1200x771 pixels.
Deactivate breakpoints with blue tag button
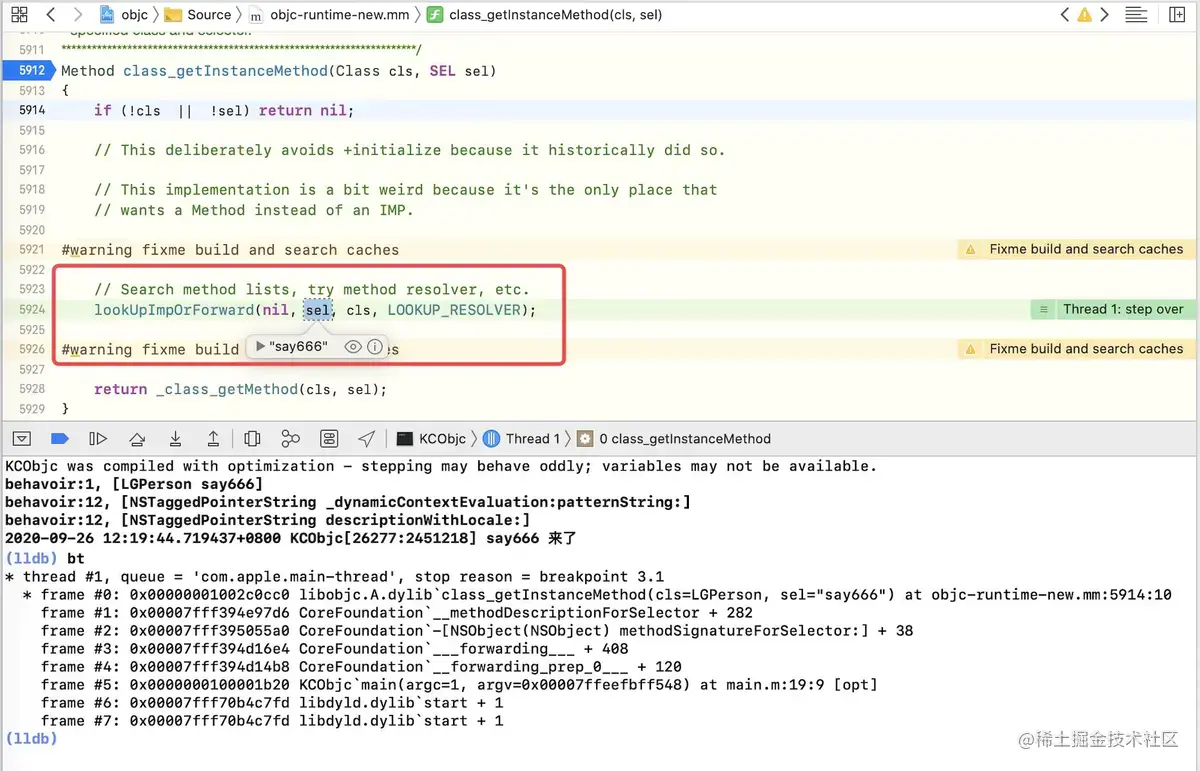point(59,438)
